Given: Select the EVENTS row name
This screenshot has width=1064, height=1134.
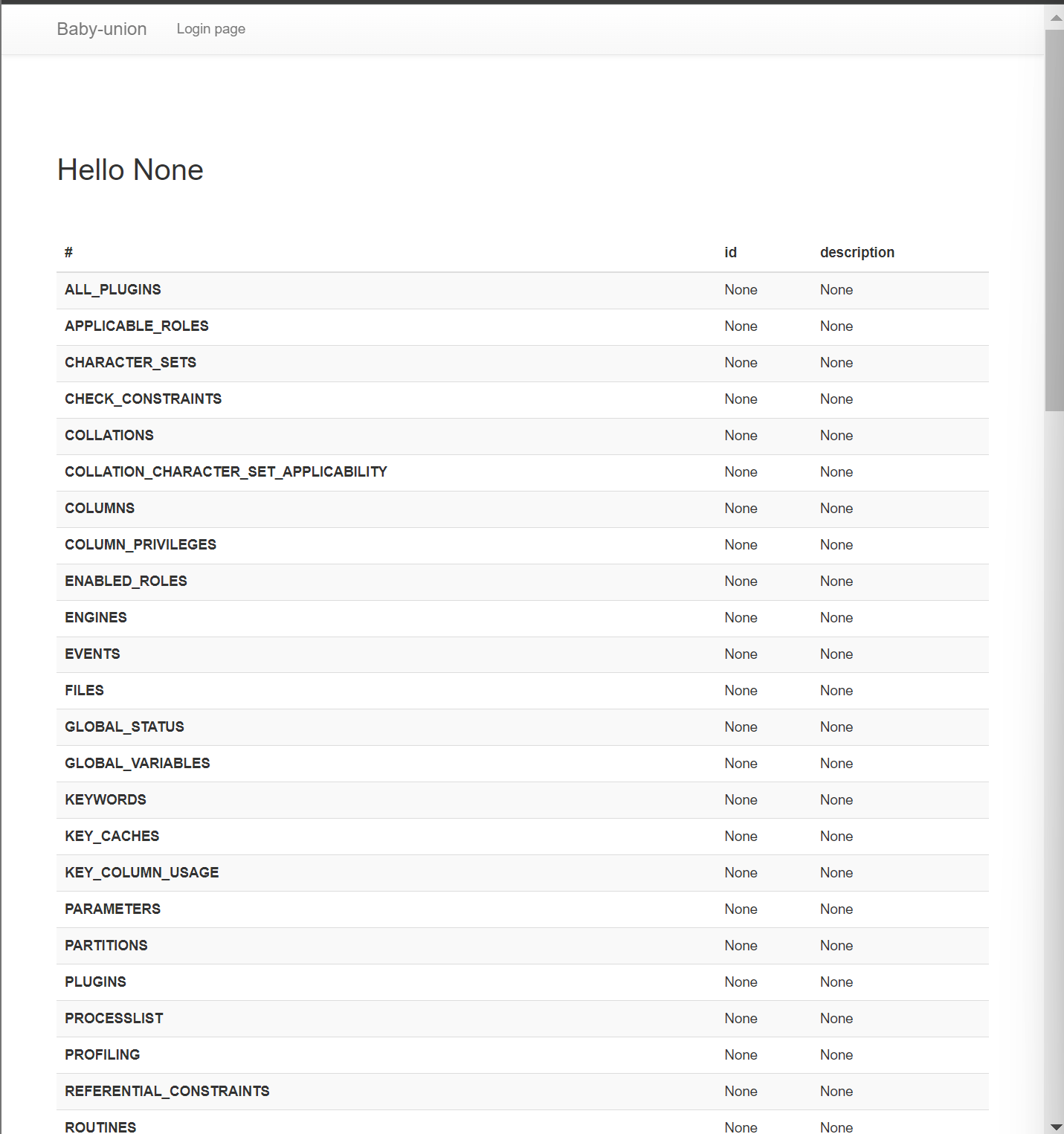Looking at the screenshot, I should tap(93, 654).
